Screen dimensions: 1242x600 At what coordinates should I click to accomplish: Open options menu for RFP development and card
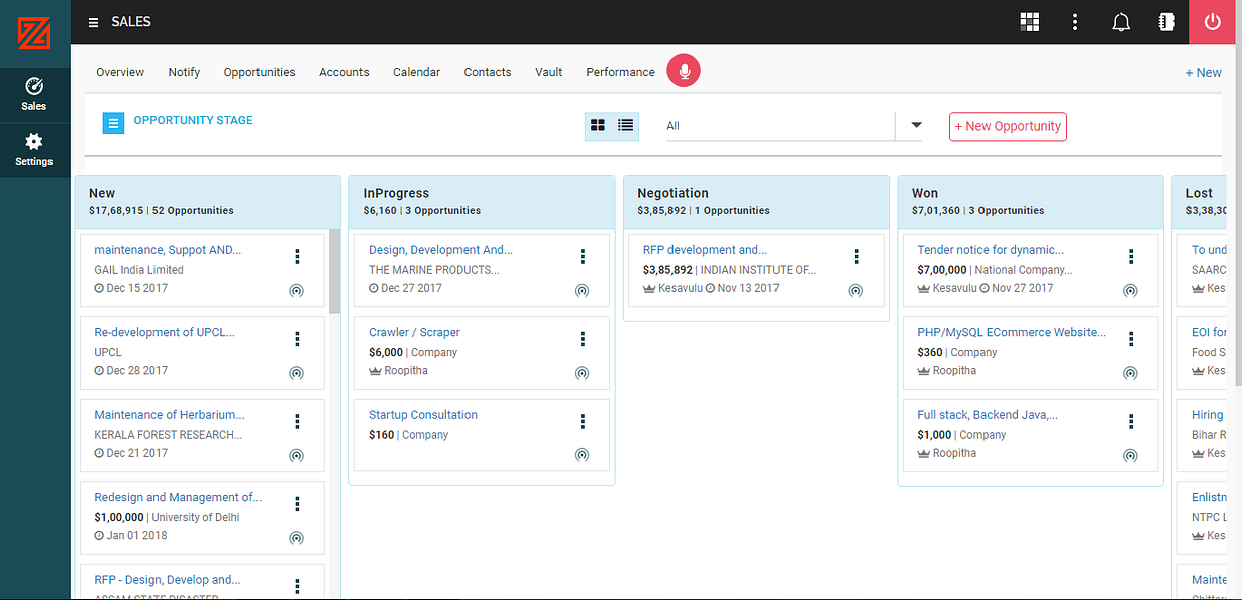coord(857,257)
